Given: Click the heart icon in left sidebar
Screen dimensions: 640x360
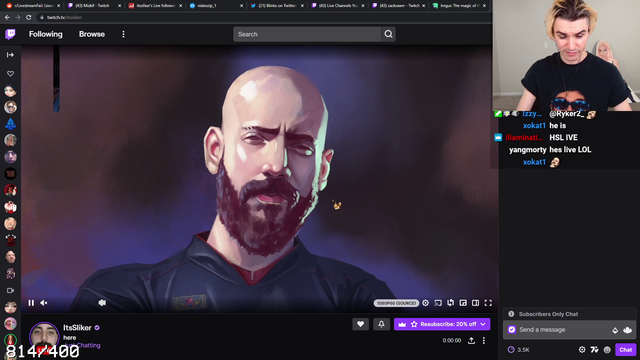Looking at the screenshot, I should click(x=10, y=73).
